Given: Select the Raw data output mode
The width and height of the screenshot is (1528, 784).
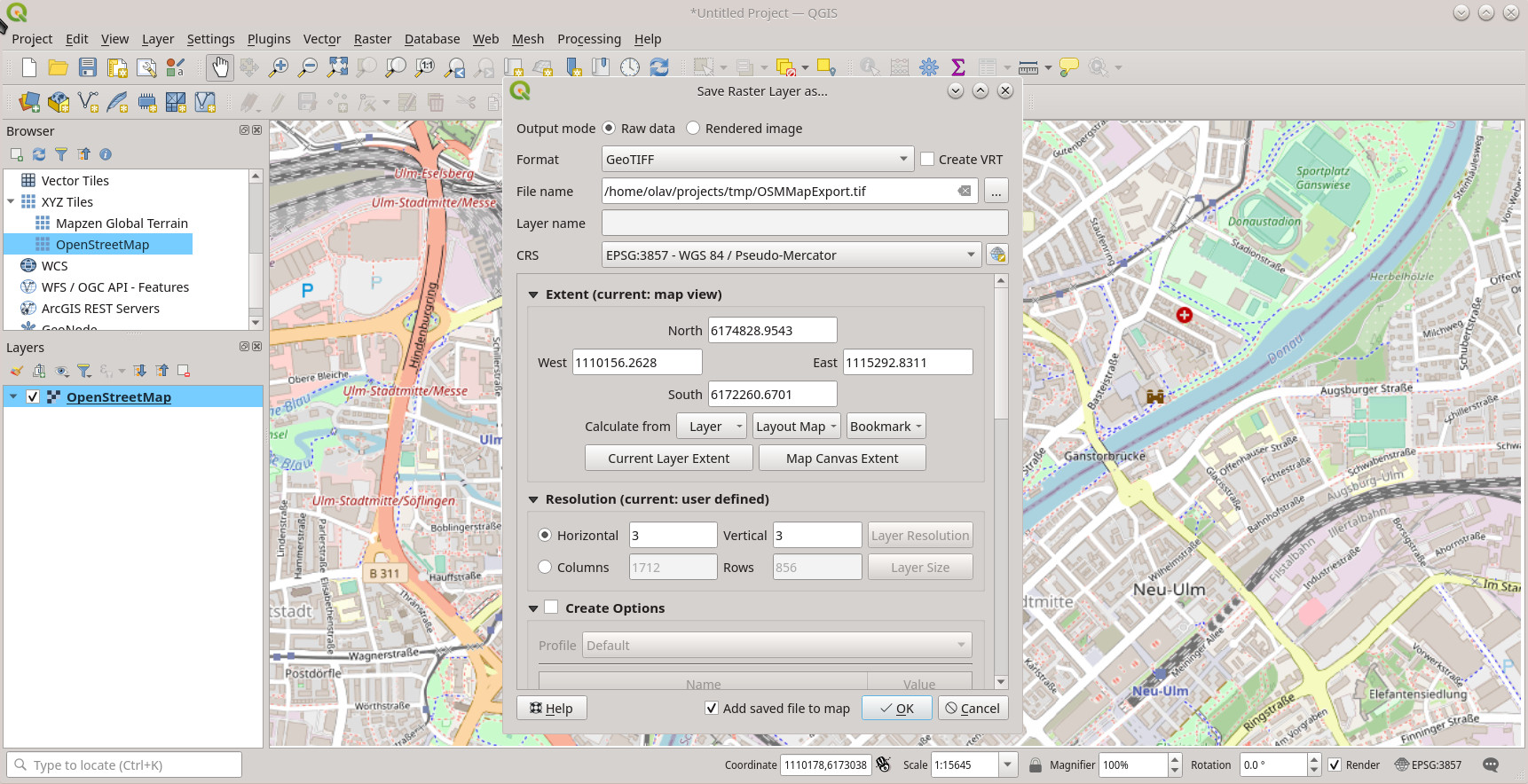Looking at the screenshot, I should pos(609,128).
